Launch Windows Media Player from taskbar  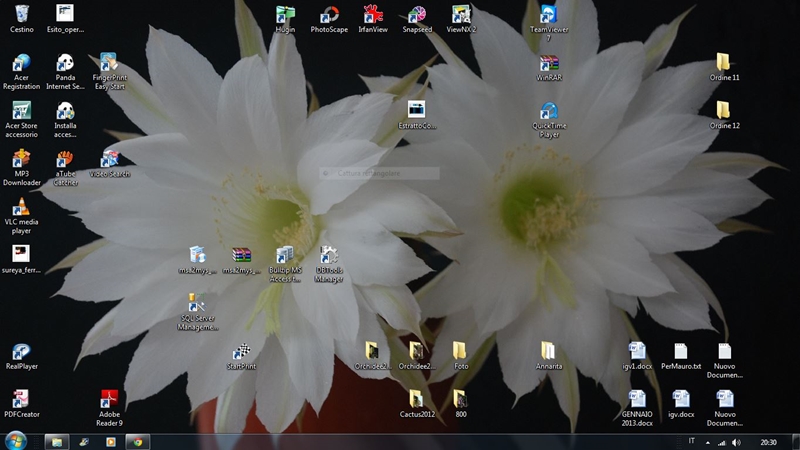coord(111,442)
